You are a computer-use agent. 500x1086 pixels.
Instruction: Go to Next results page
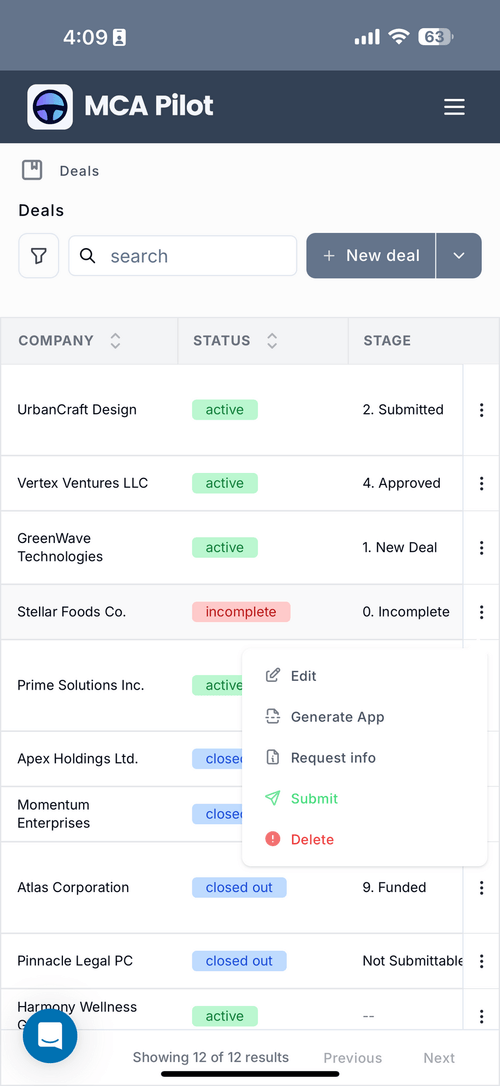tap(439, 1058)
